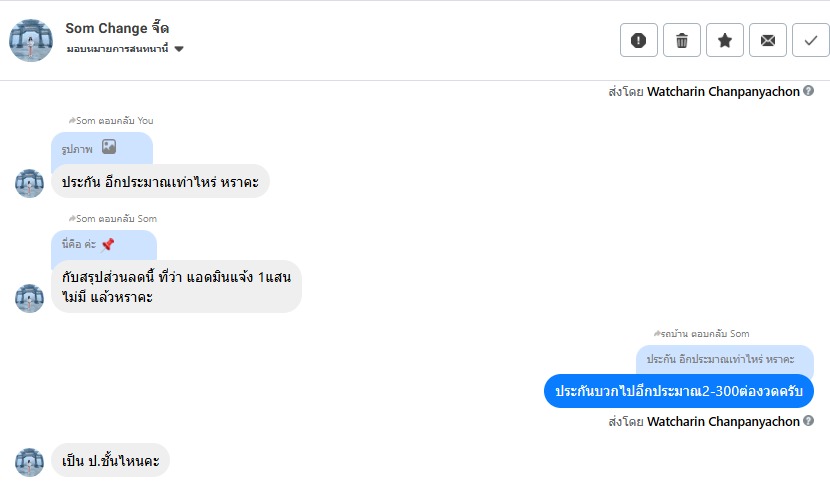The height and width of the screenshot is (495, 830).
Task: Click the last message 'เป็น ป.ชั้นไหนคะ'
Action: click(110, 460)
